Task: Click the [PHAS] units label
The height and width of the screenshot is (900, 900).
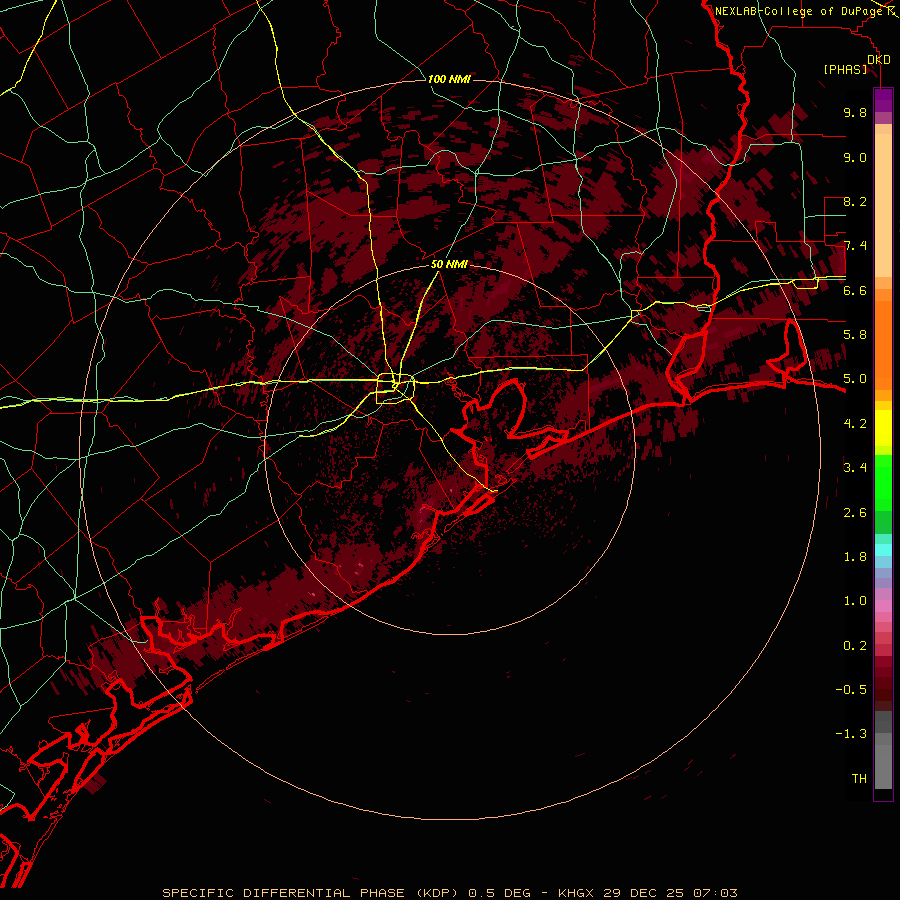Action: 845,70
